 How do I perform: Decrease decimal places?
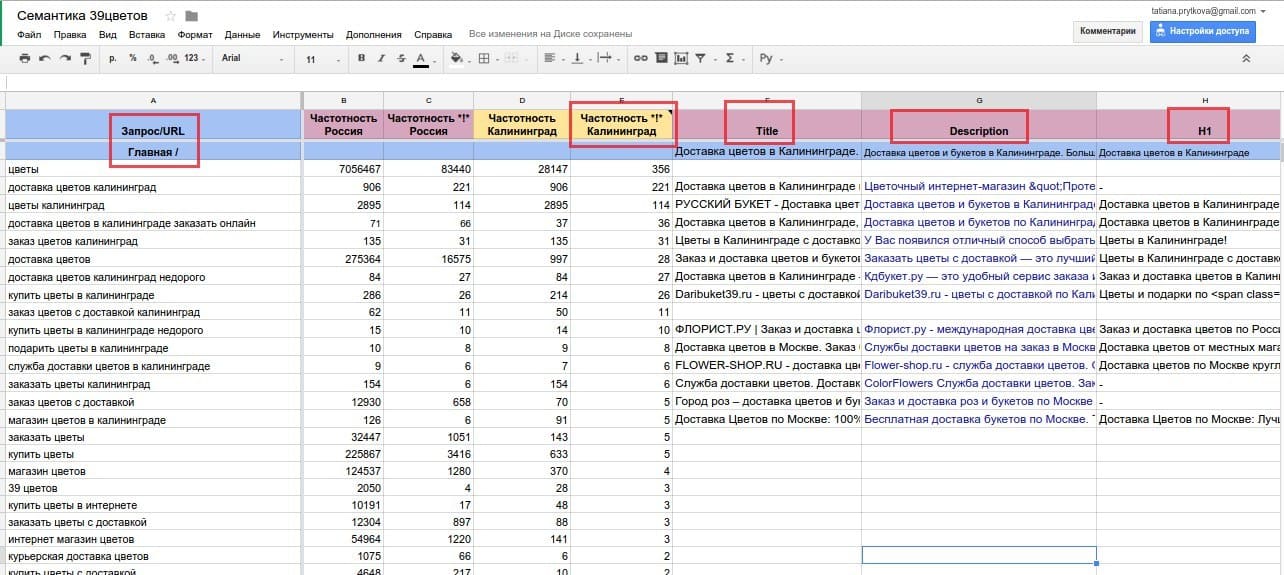[x=151, y=59]
